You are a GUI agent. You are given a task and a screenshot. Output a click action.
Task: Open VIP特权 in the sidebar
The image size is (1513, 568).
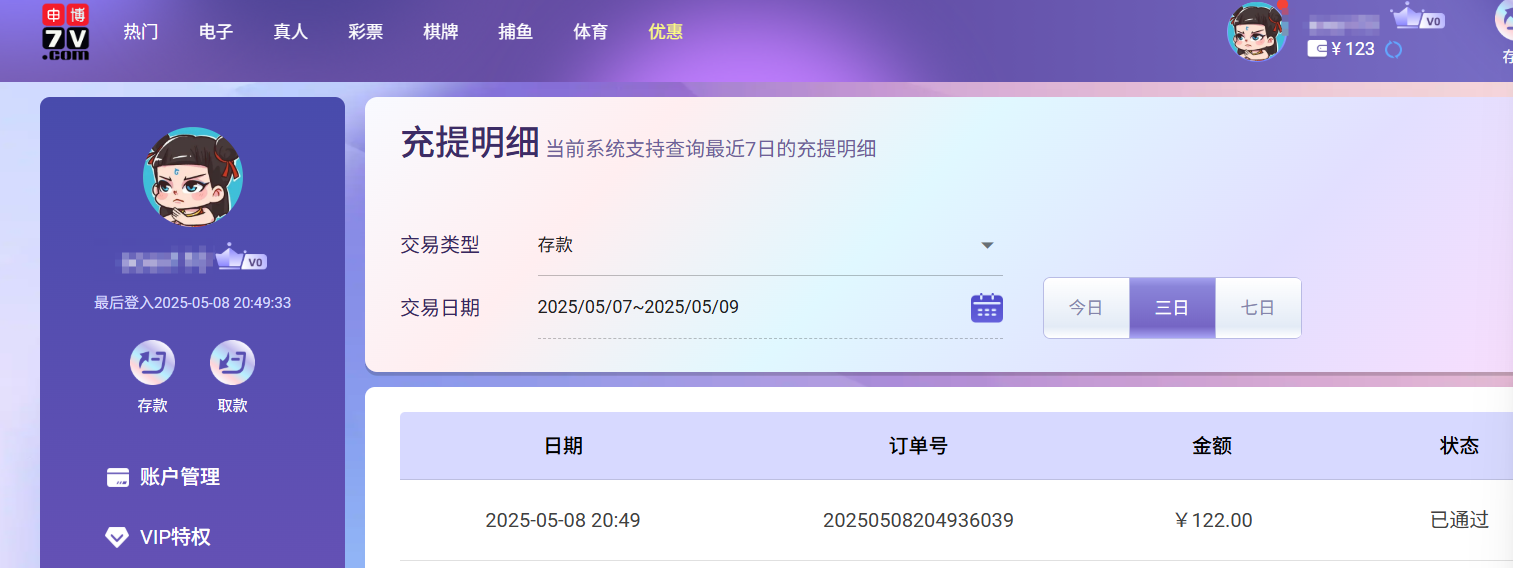[175, 537]
